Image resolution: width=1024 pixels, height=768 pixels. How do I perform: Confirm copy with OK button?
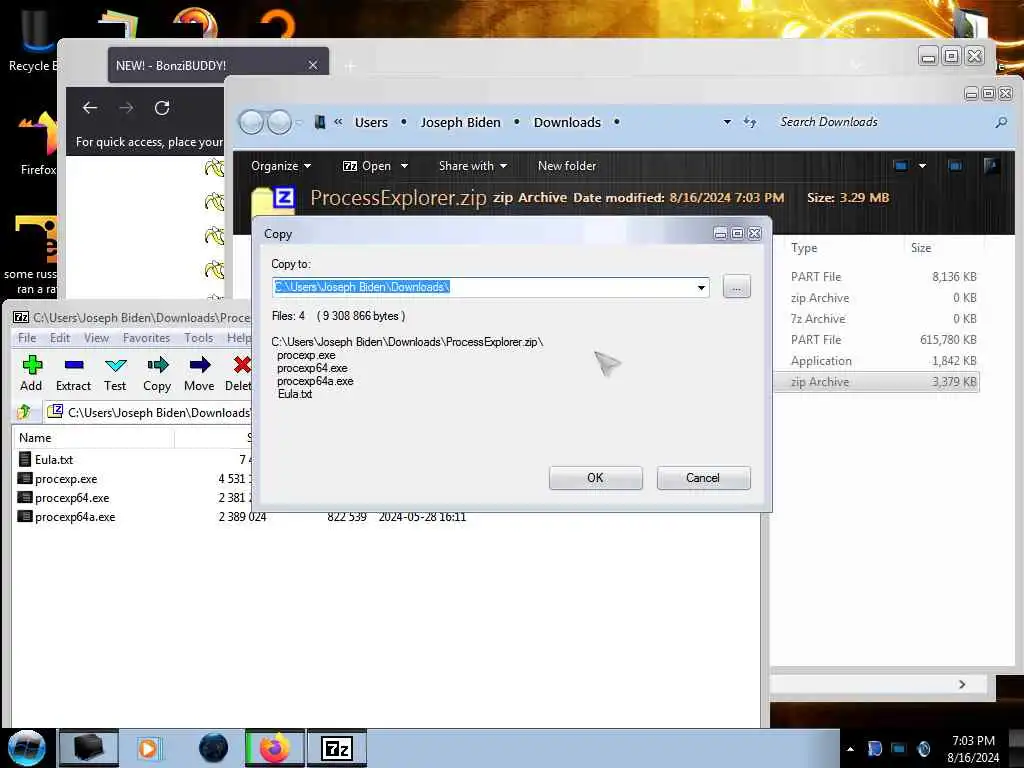pos(596,478)
